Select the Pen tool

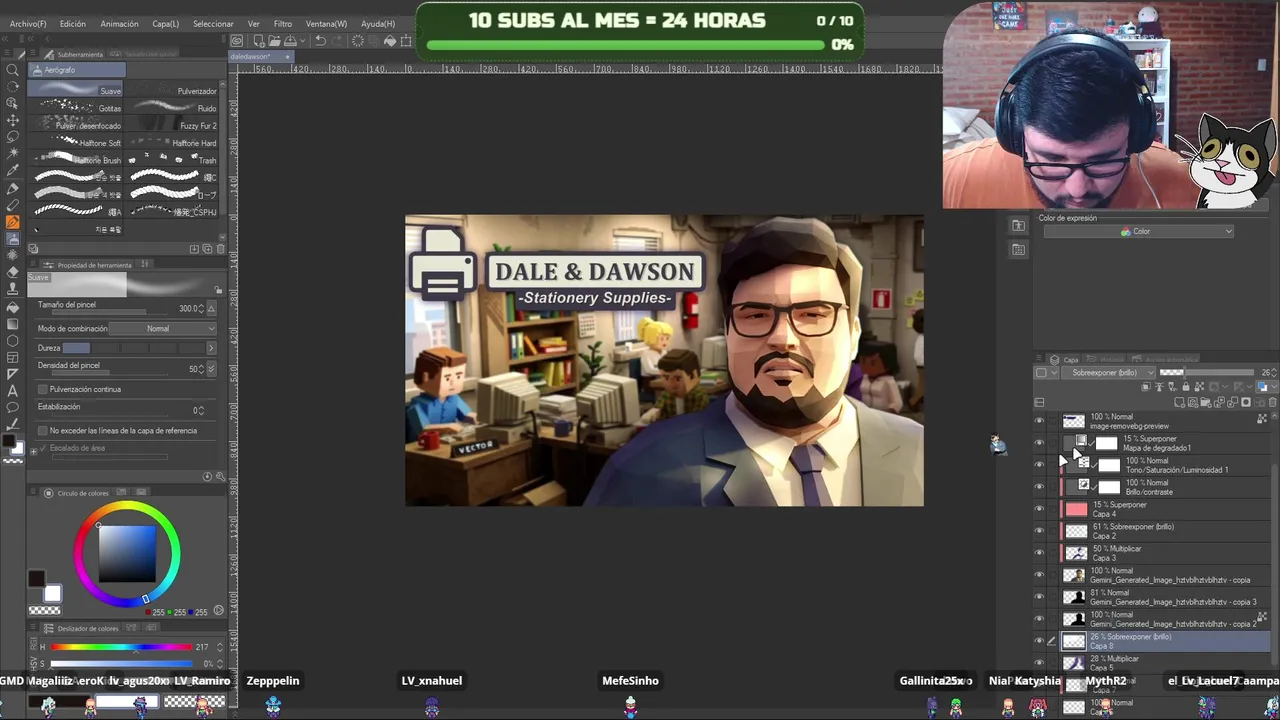[13, 188]
